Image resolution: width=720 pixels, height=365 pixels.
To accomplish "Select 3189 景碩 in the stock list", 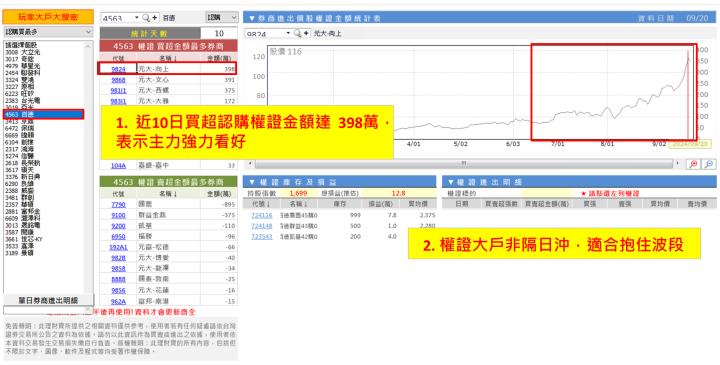I will point(44,253).
